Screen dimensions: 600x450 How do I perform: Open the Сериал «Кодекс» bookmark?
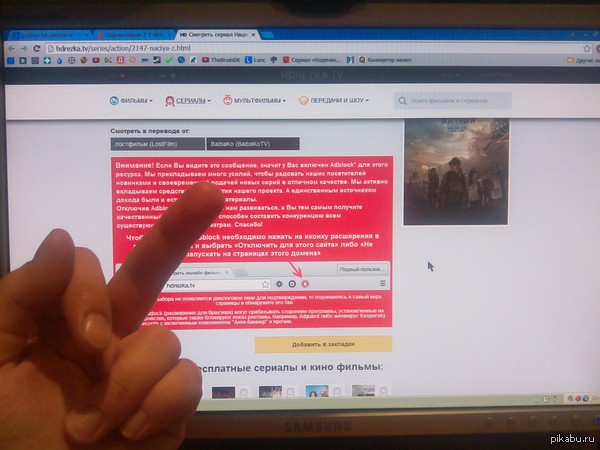(312, 61)
